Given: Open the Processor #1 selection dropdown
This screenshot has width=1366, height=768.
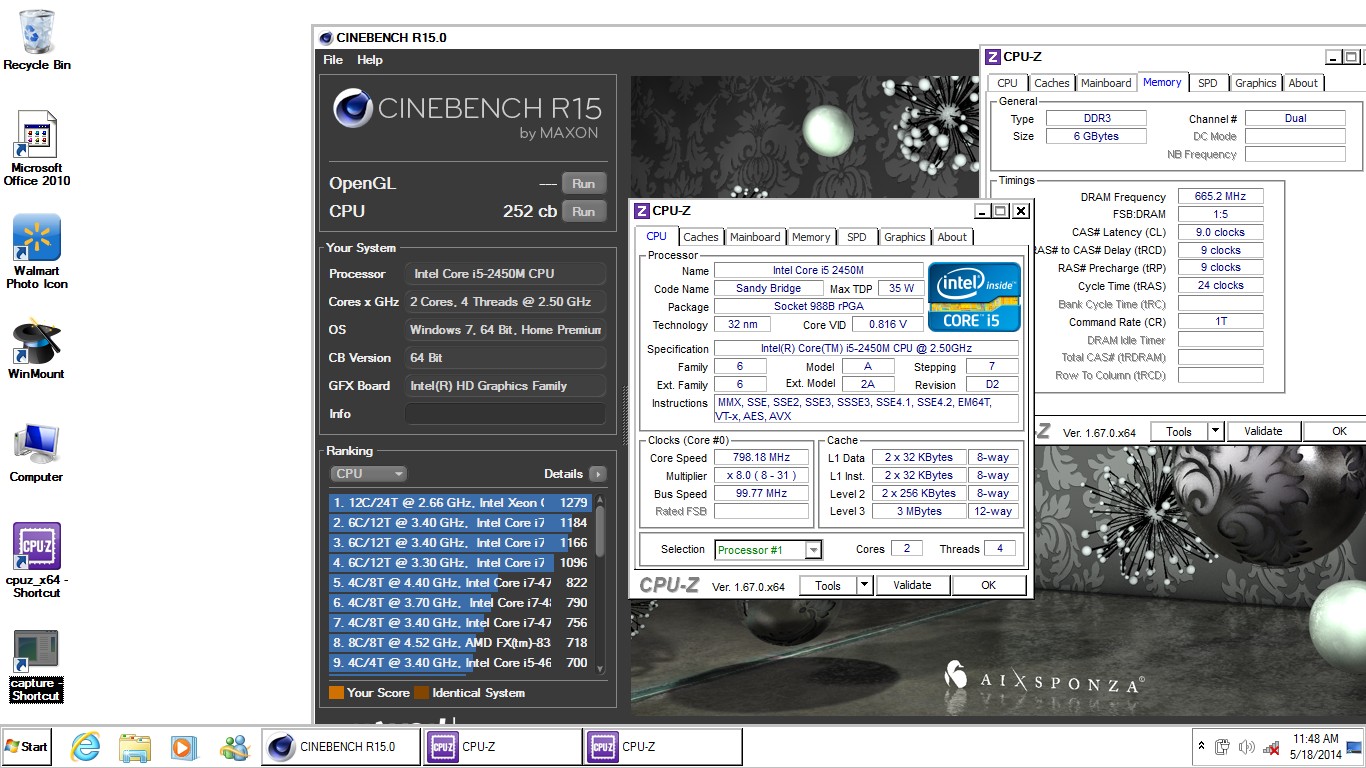Looking at the screenshot, I should point(769,549).
